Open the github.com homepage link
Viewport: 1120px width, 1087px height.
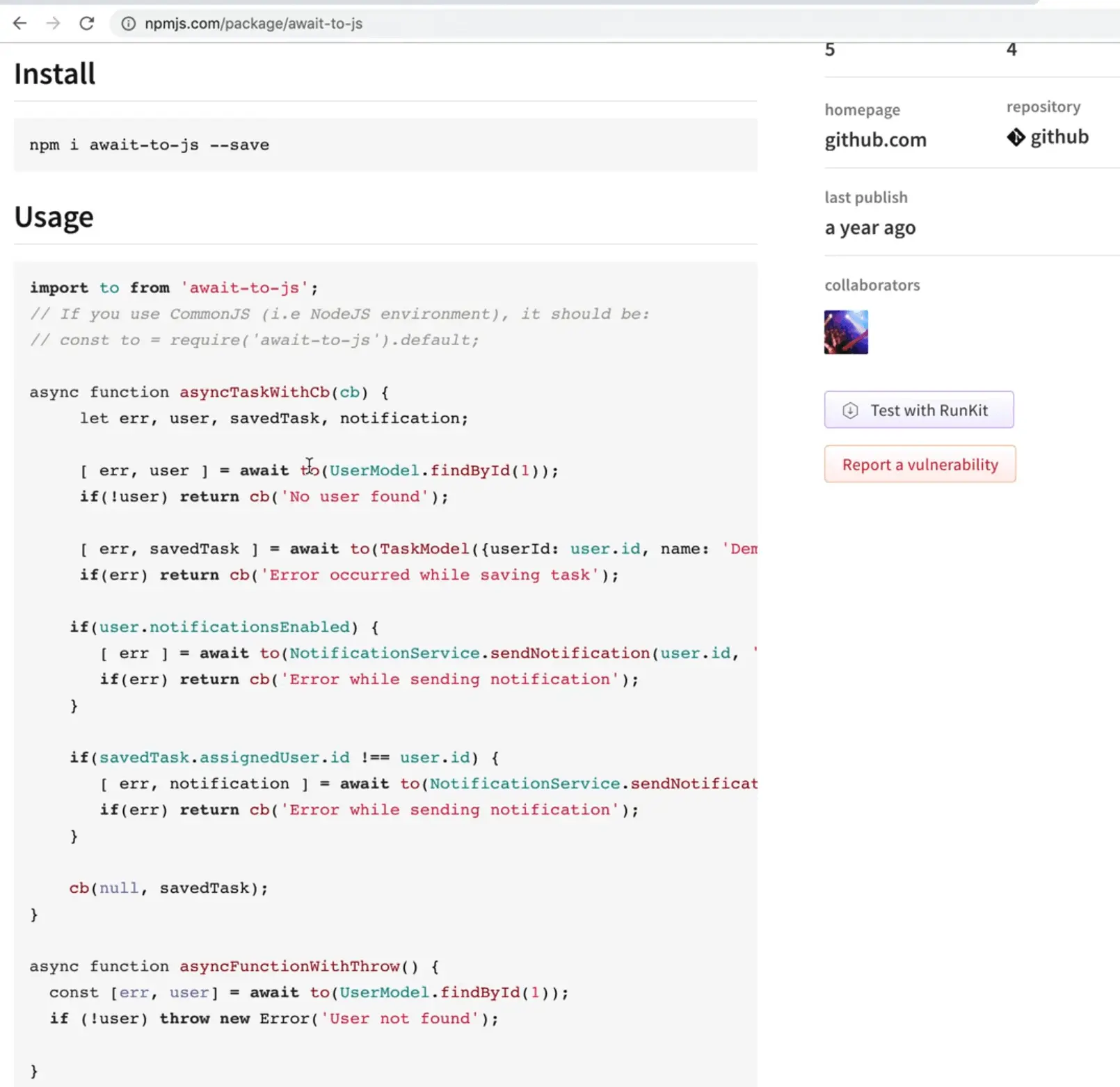click(x=875, y=139)
